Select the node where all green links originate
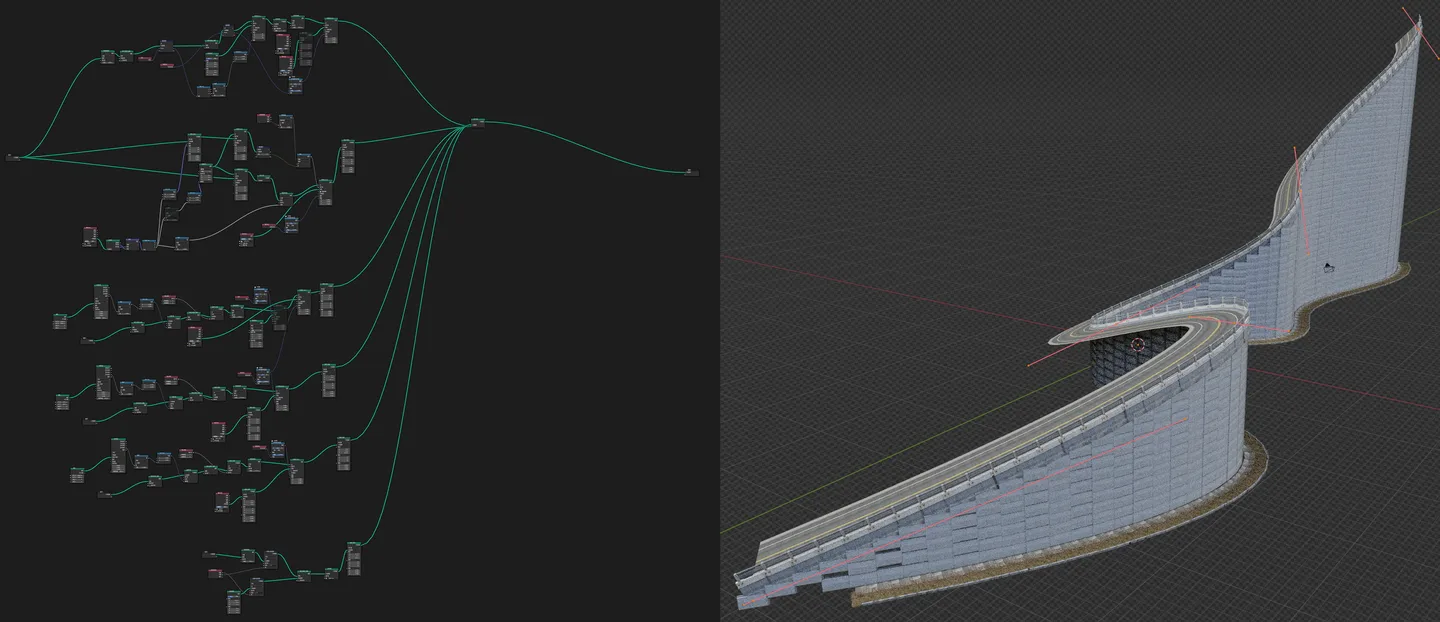This screenshot has height=622, width=1440. coord(15,158)
